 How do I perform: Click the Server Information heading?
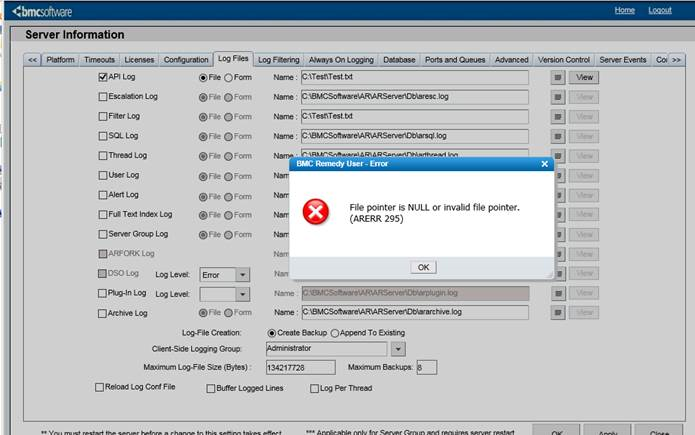coord(74,35)
